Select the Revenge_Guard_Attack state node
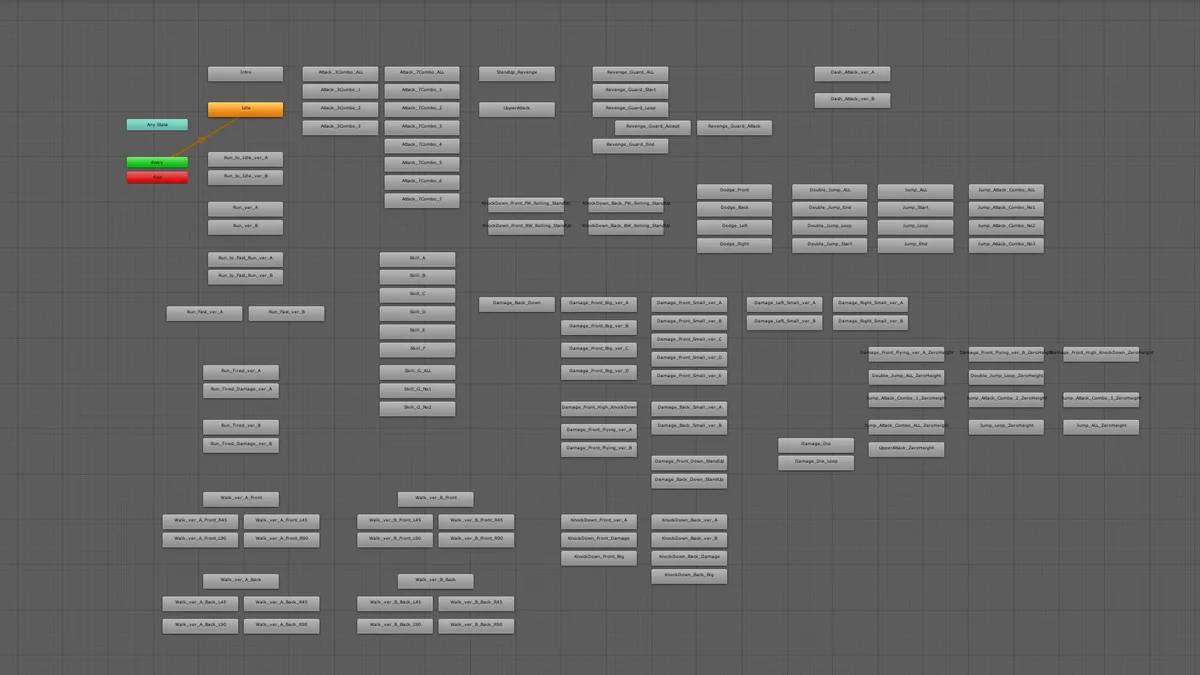 [734, 127]
